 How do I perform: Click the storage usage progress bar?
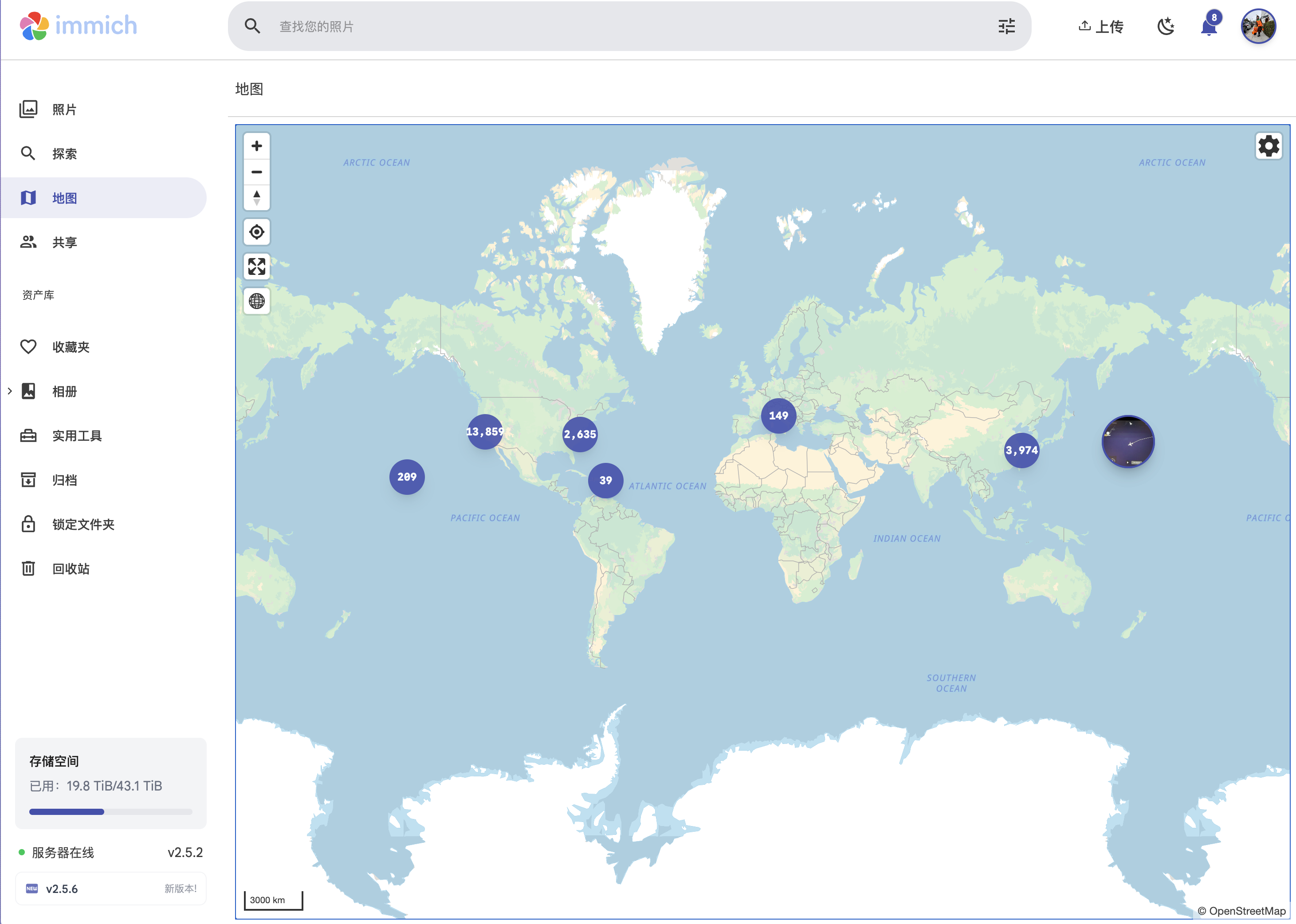coord(111,811)
